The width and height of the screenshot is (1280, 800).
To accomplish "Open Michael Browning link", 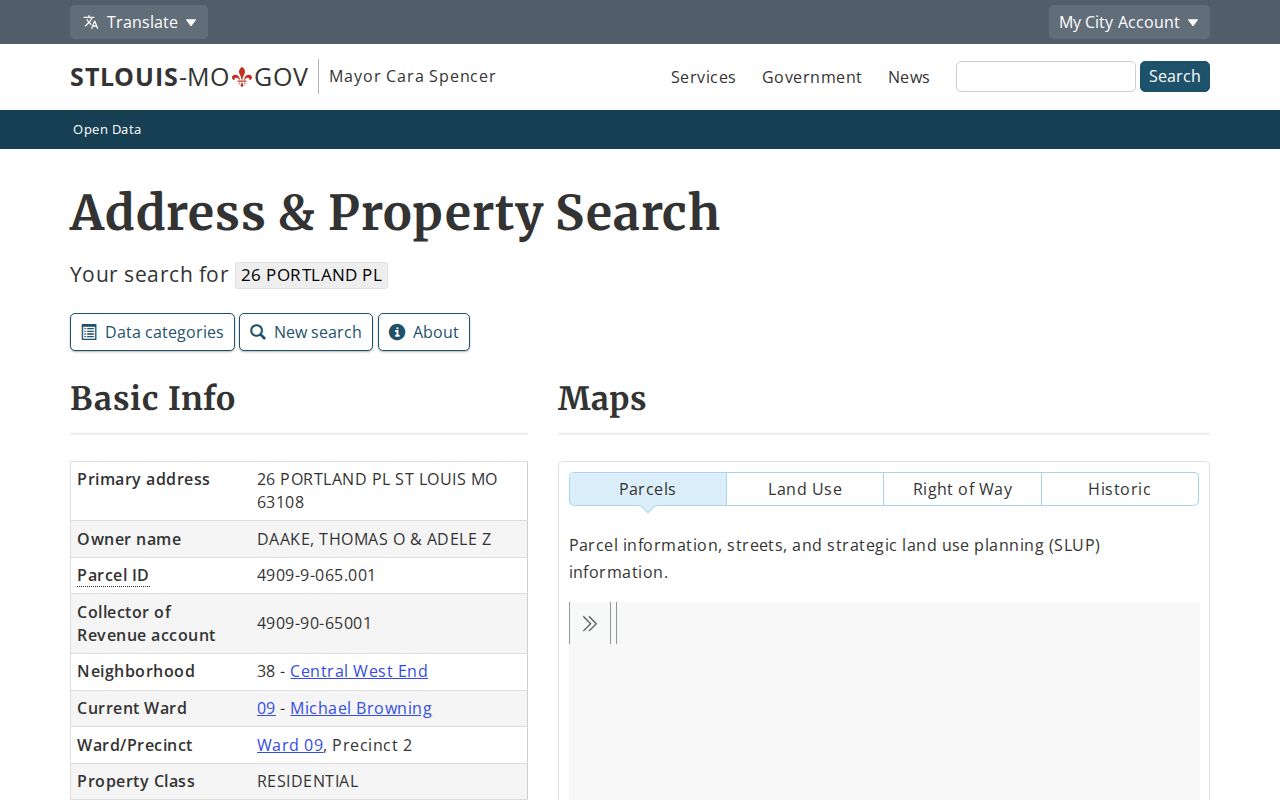I will [361, 708].
